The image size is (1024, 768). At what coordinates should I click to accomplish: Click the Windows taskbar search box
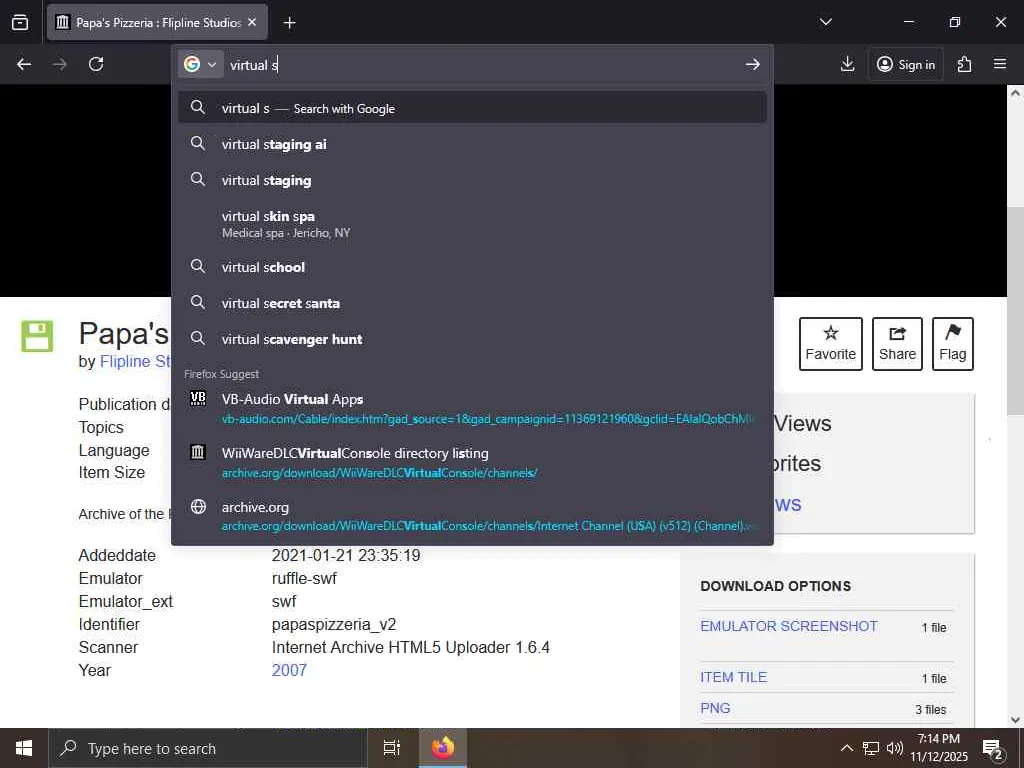pyautogui.click(x=208, y=748)
